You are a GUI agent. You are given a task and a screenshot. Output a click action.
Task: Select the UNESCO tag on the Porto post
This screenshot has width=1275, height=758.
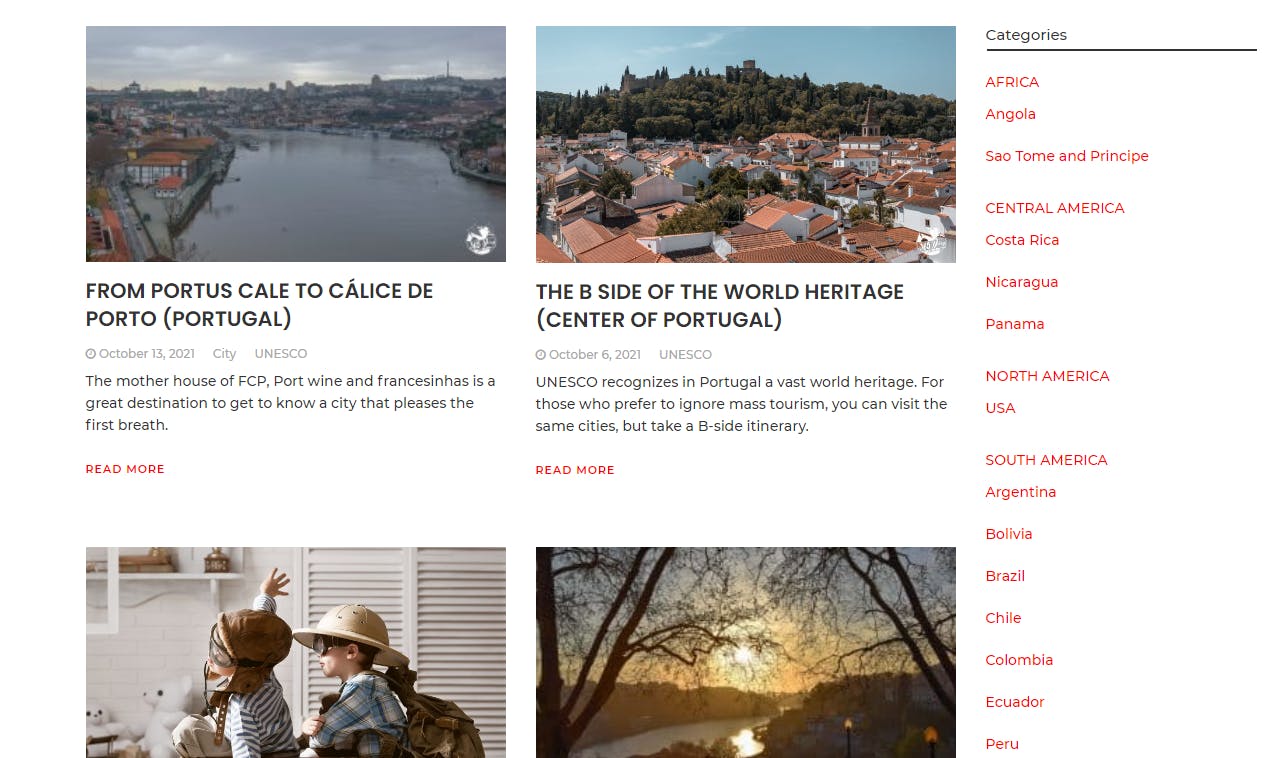point(281,354)
